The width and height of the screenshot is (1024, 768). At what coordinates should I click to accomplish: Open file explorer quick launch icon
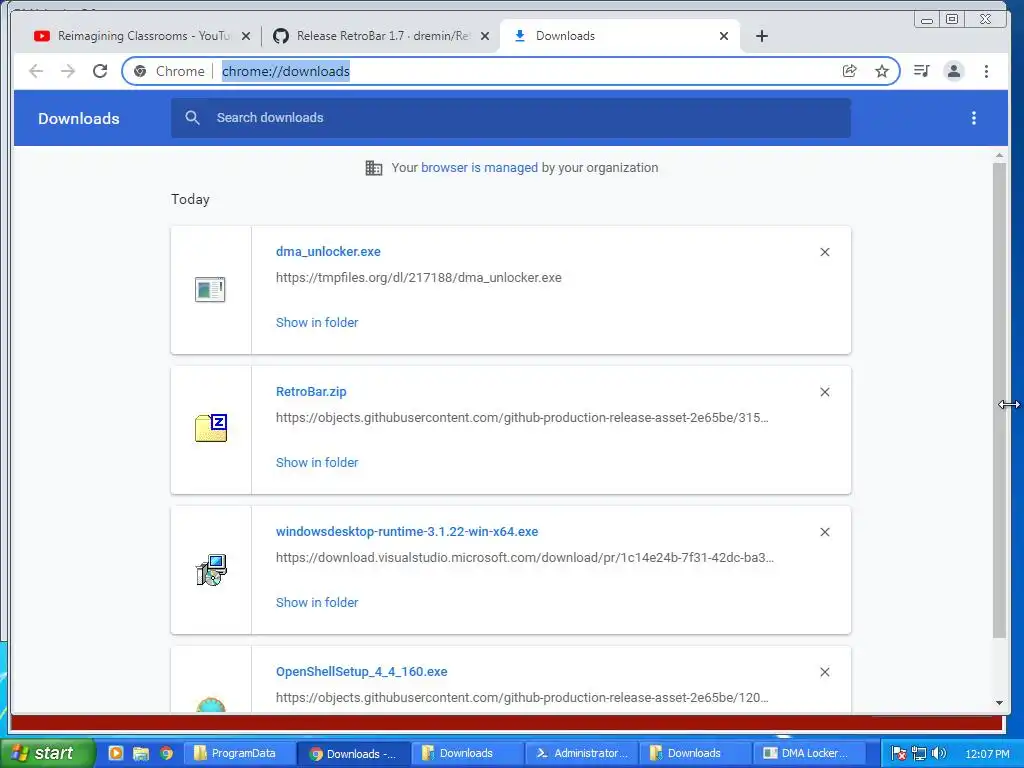[140, 753]
